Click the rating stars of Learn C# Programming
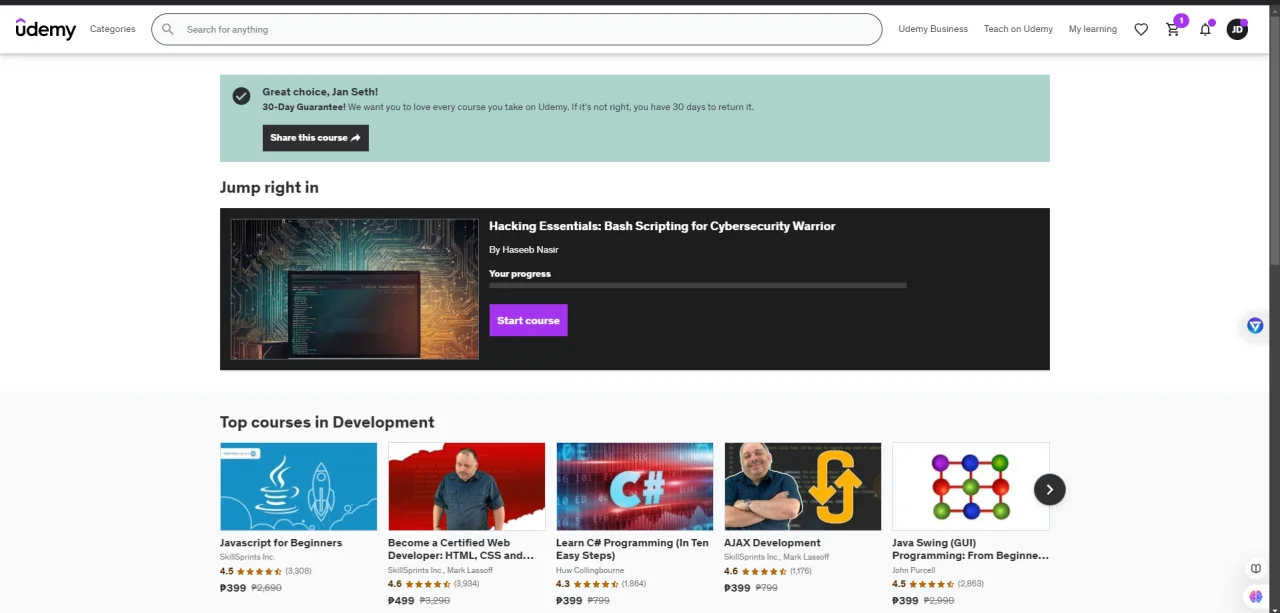Viewport: 1280px width, 613px height. pyautogui.click(x=595, y=583)
